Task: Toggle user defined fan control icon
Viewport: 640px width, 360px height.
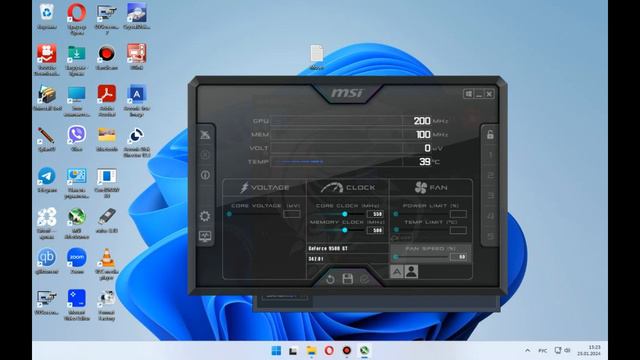Action: click(x=411, y=272)
